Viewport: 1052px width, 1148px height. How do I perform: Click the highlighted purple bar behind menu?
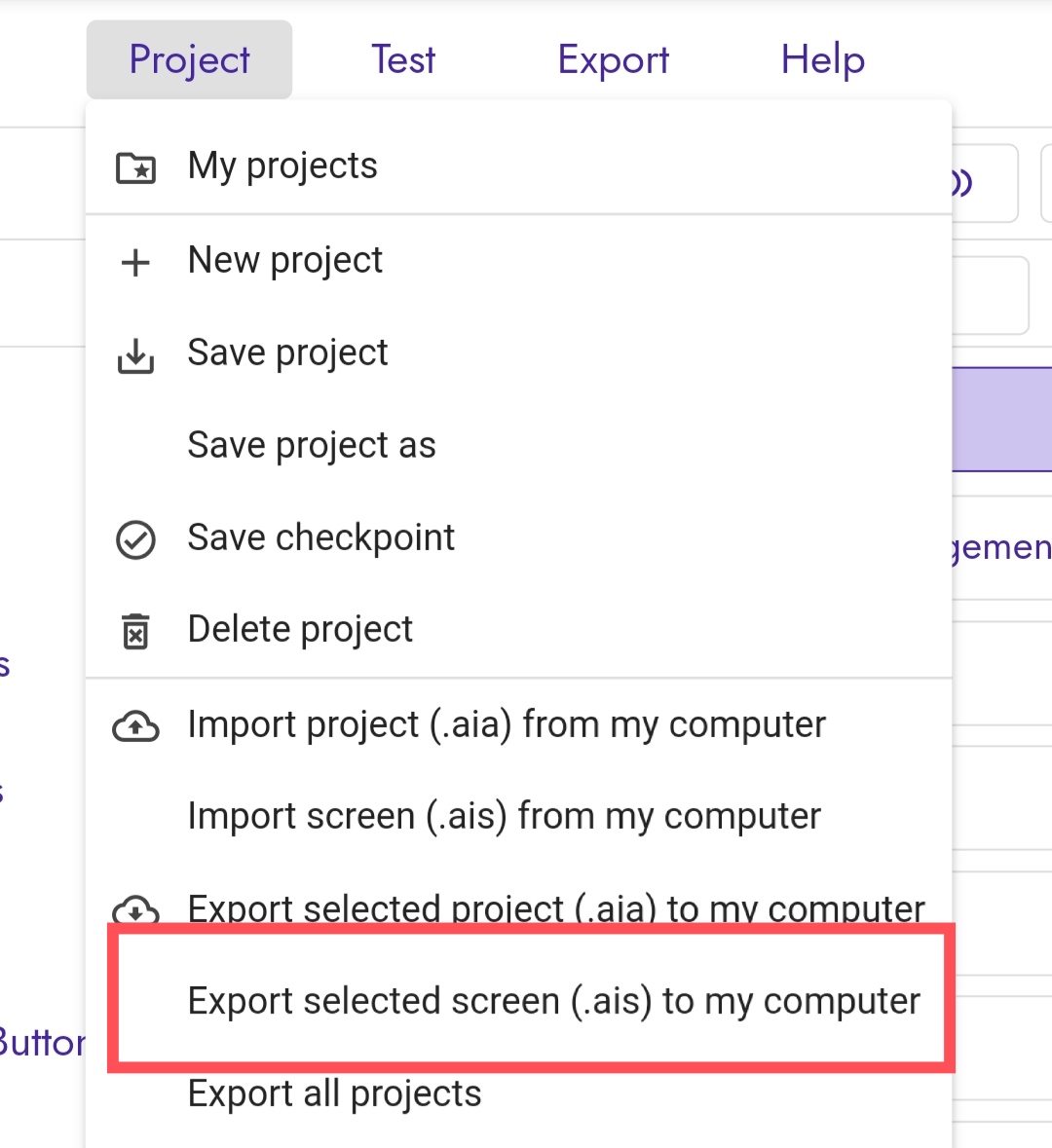click(x=1002, y=420)
